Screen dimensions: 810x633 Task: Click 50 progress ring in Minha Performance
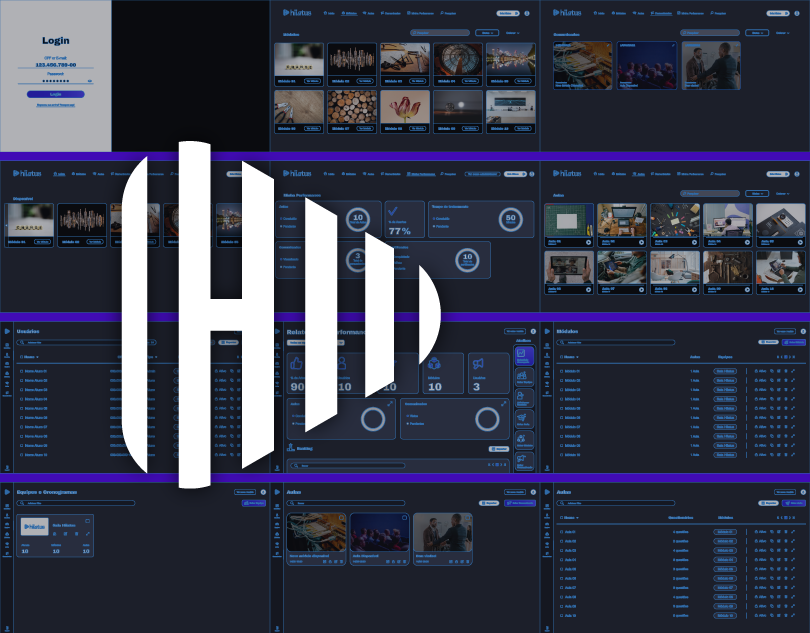point(510,220)
